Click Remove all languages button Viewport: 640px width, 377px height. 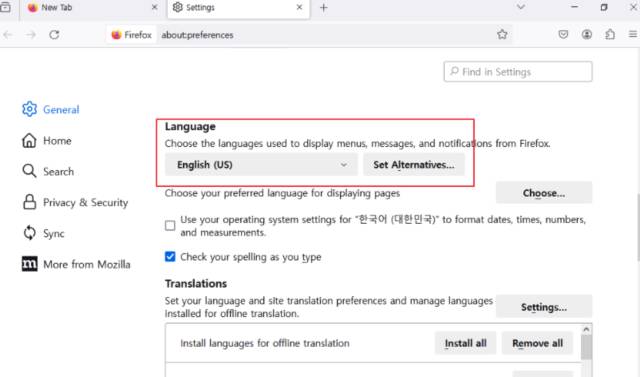(538, 343)
